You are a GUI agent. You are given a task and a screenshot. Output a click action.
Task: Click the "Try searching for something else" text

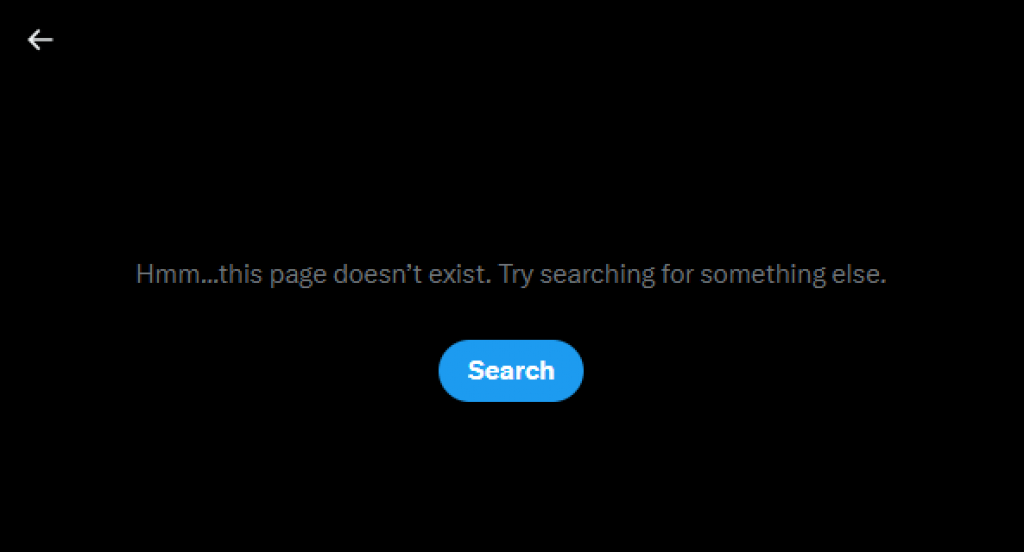click(x=693, y=274)
